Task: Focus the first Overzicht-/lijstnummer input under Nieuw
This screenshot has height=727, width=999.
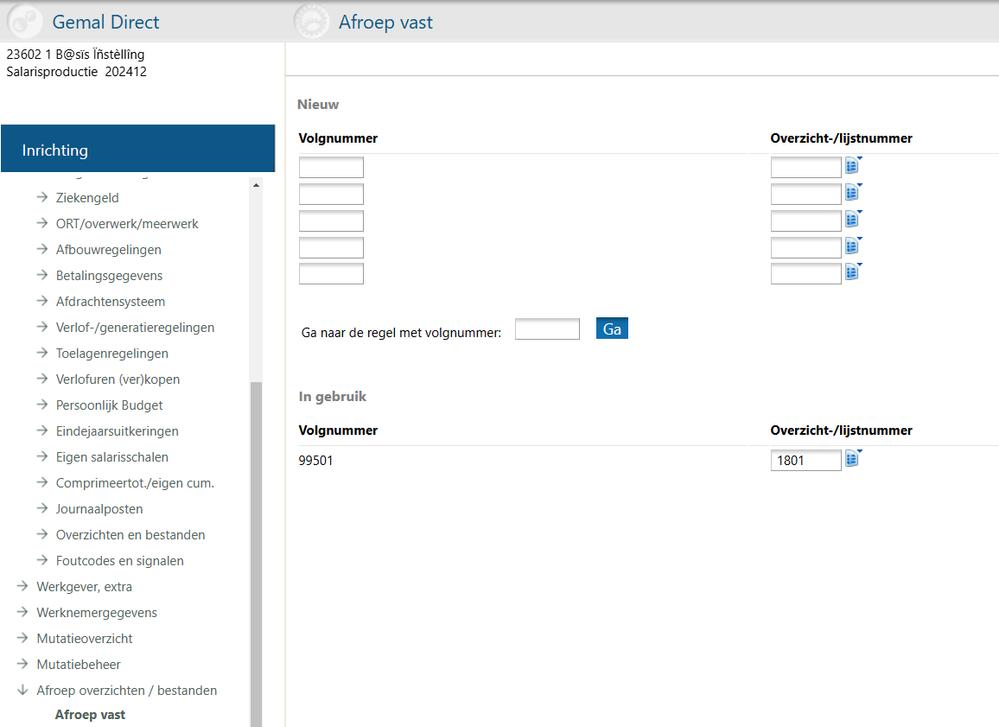Action: [806, 168]
